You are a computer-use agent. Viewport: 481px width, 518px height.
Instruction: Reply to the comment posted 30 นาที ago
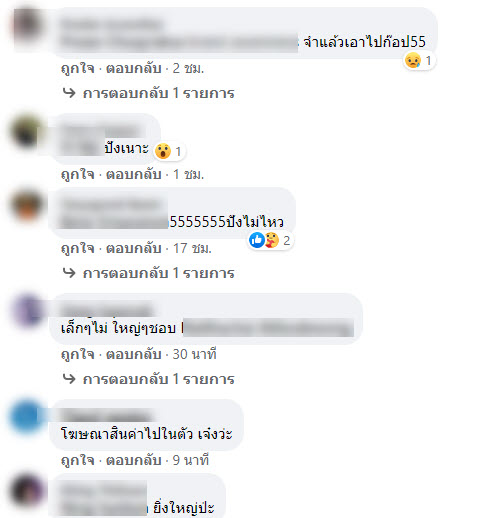click(134, 354)
